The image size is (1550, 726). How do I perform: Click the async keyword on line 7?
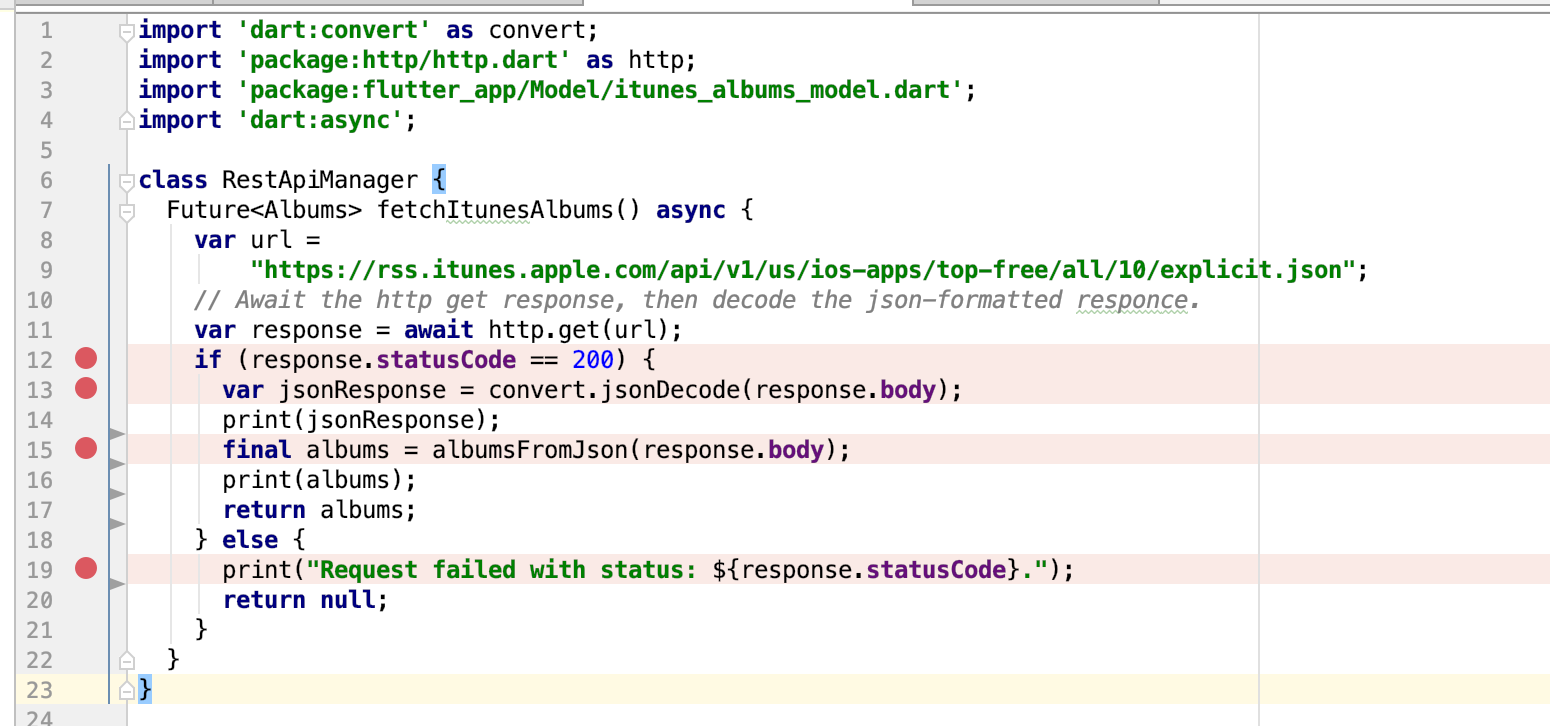pos(691,210)
